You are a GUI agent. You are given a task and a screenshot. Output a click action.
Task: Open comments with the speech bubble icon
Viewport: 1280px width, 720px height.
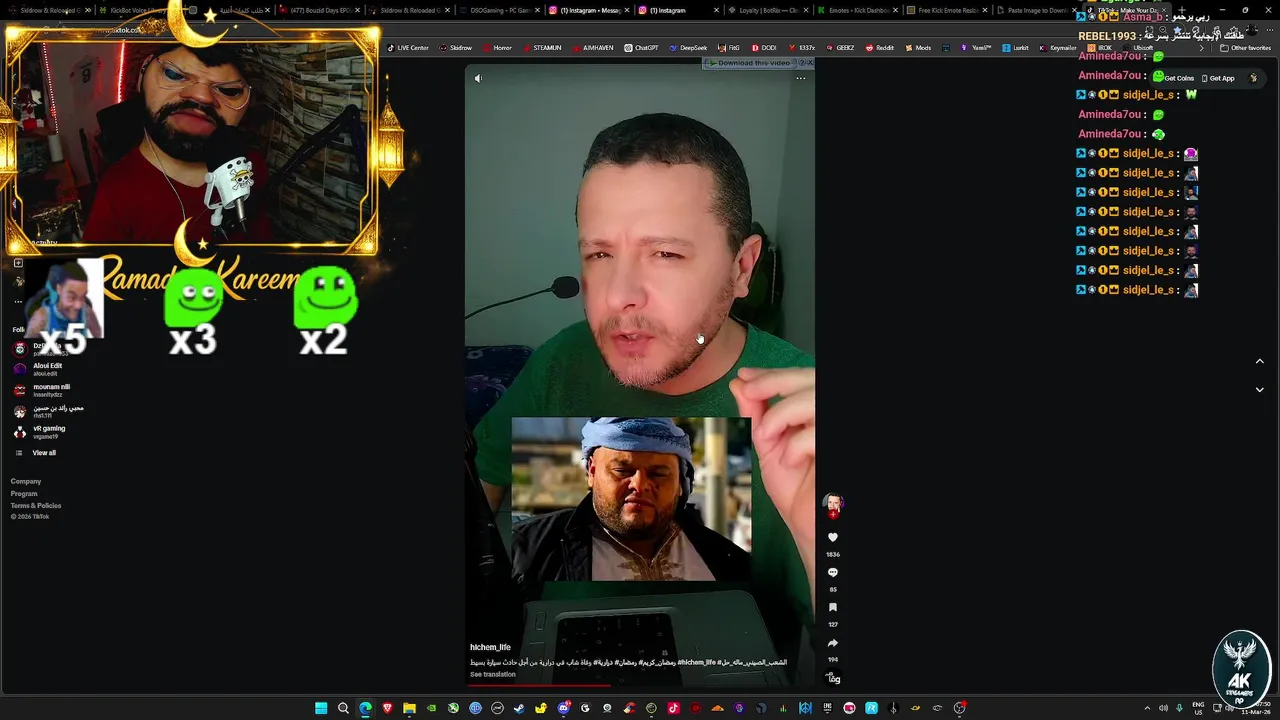coord(833,573)
